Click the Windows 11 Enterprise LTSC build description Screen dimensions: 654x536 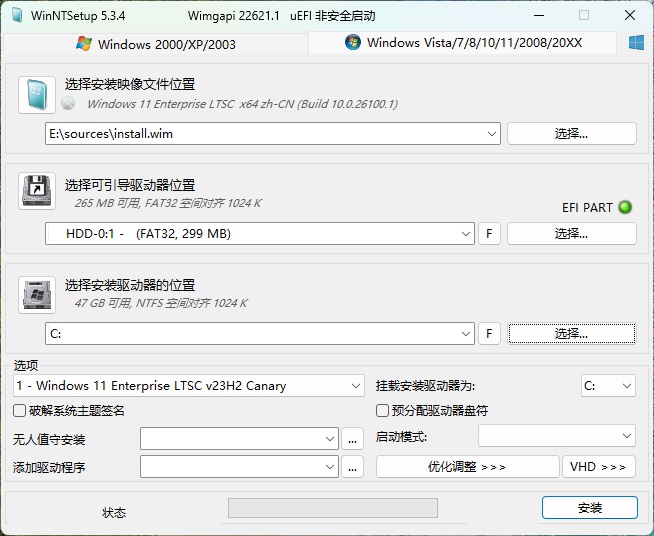242,104
